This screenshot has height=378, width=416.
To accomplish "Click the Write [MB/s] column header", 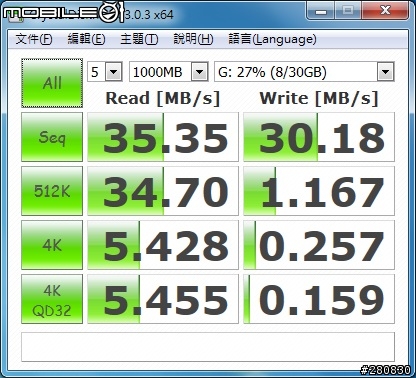I will [319, 99].
